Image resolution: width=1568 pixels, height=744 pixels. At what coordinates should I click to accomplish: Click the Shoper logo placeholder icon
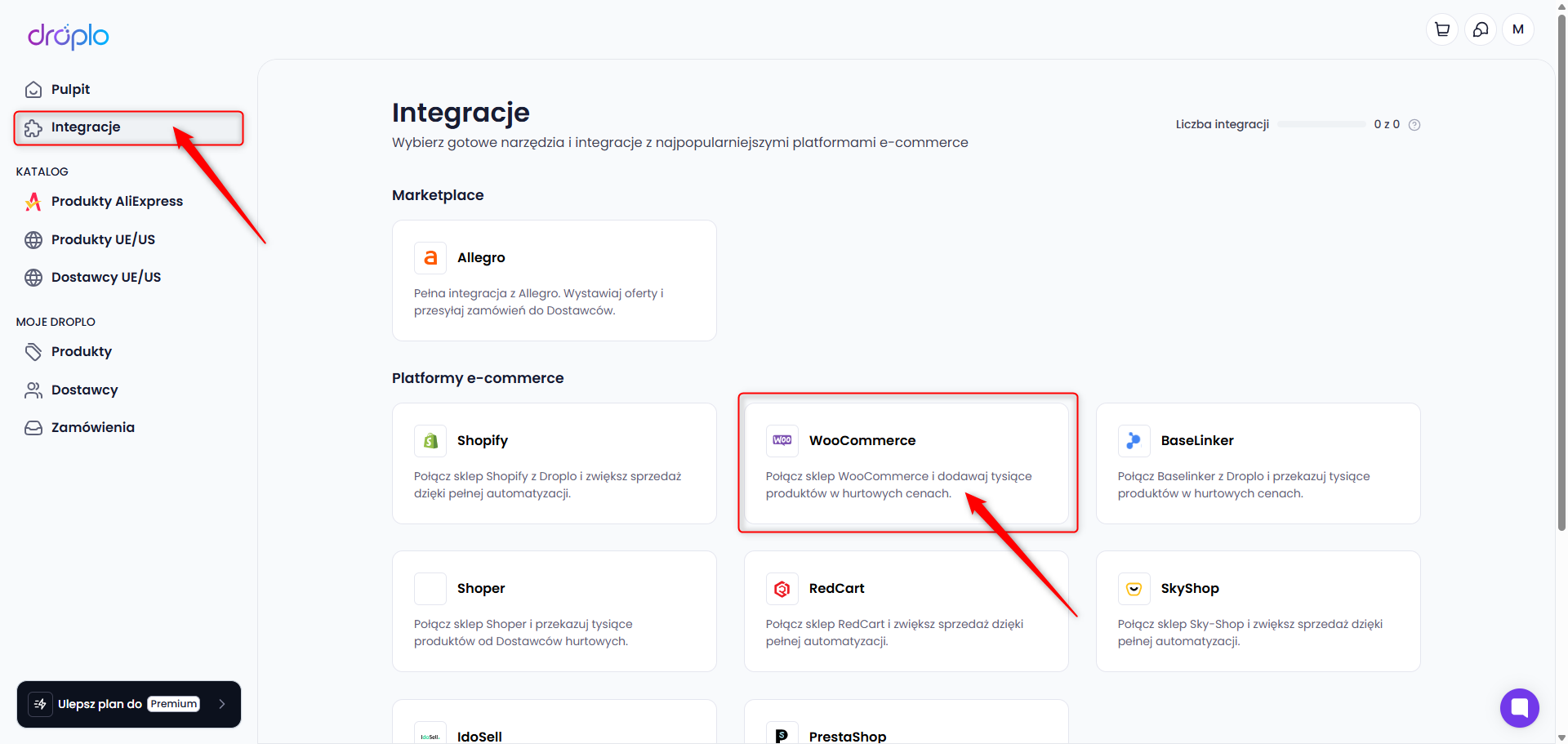click(430, 589)
